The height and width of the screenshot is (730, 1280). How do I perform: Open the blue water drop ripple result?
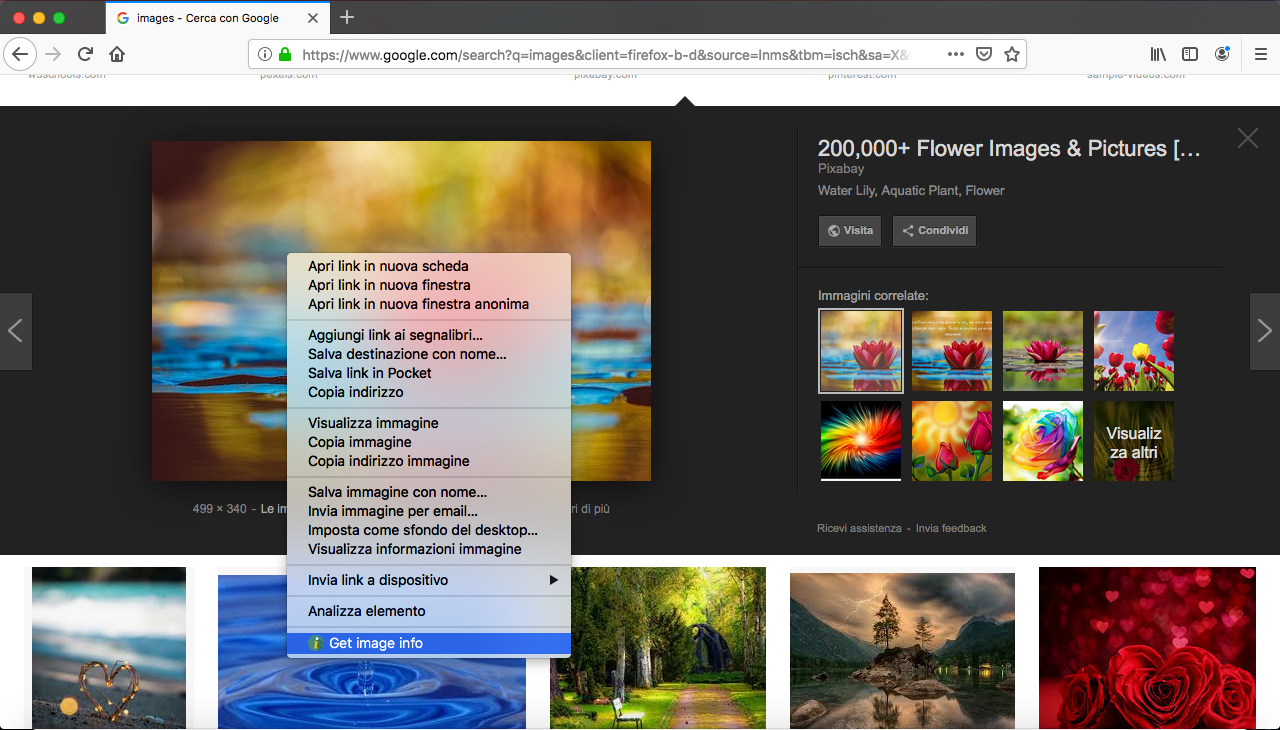[372, 652]
